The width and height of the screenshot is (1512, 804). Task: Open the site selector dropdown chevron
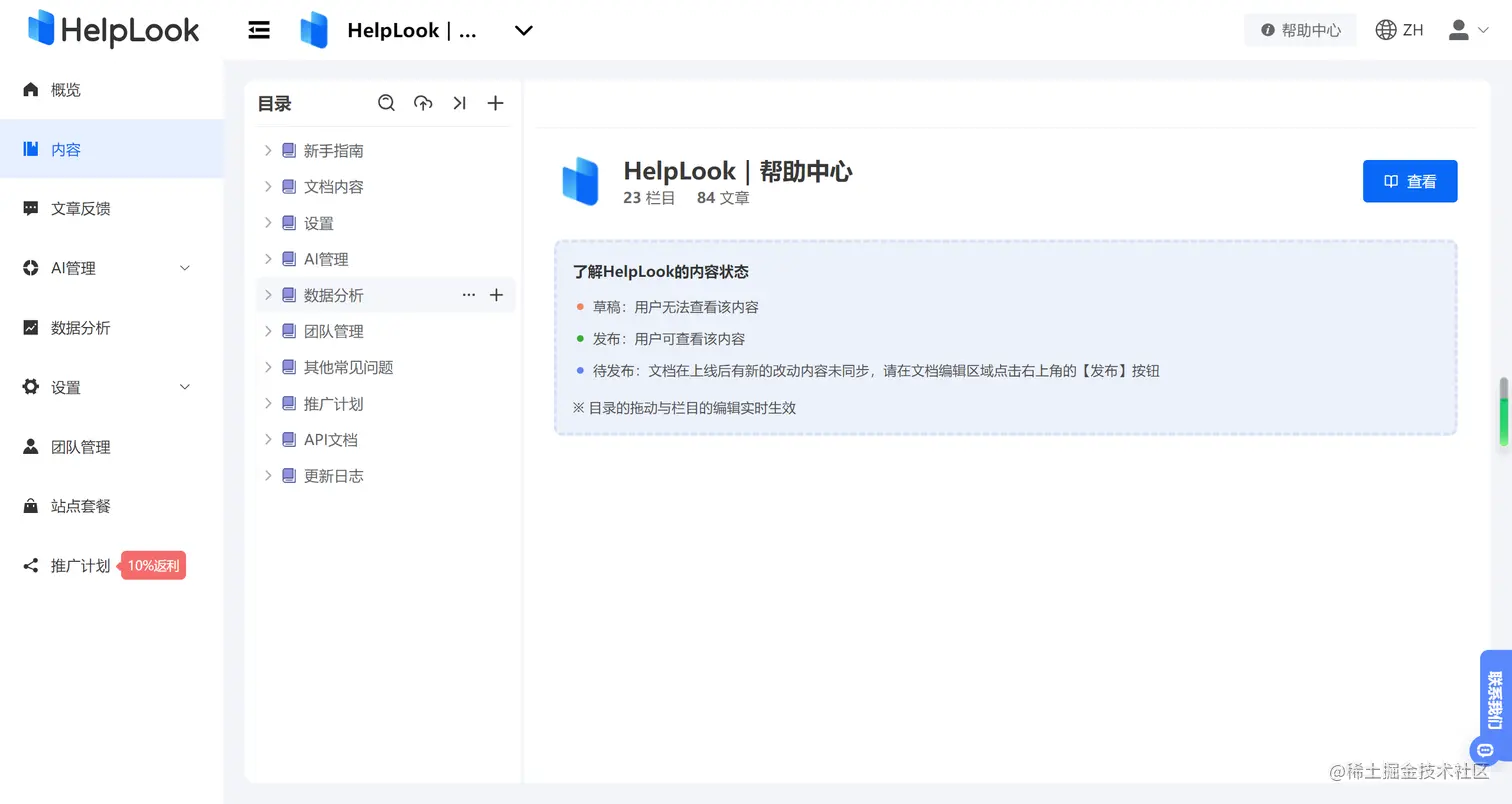[523, 30]
